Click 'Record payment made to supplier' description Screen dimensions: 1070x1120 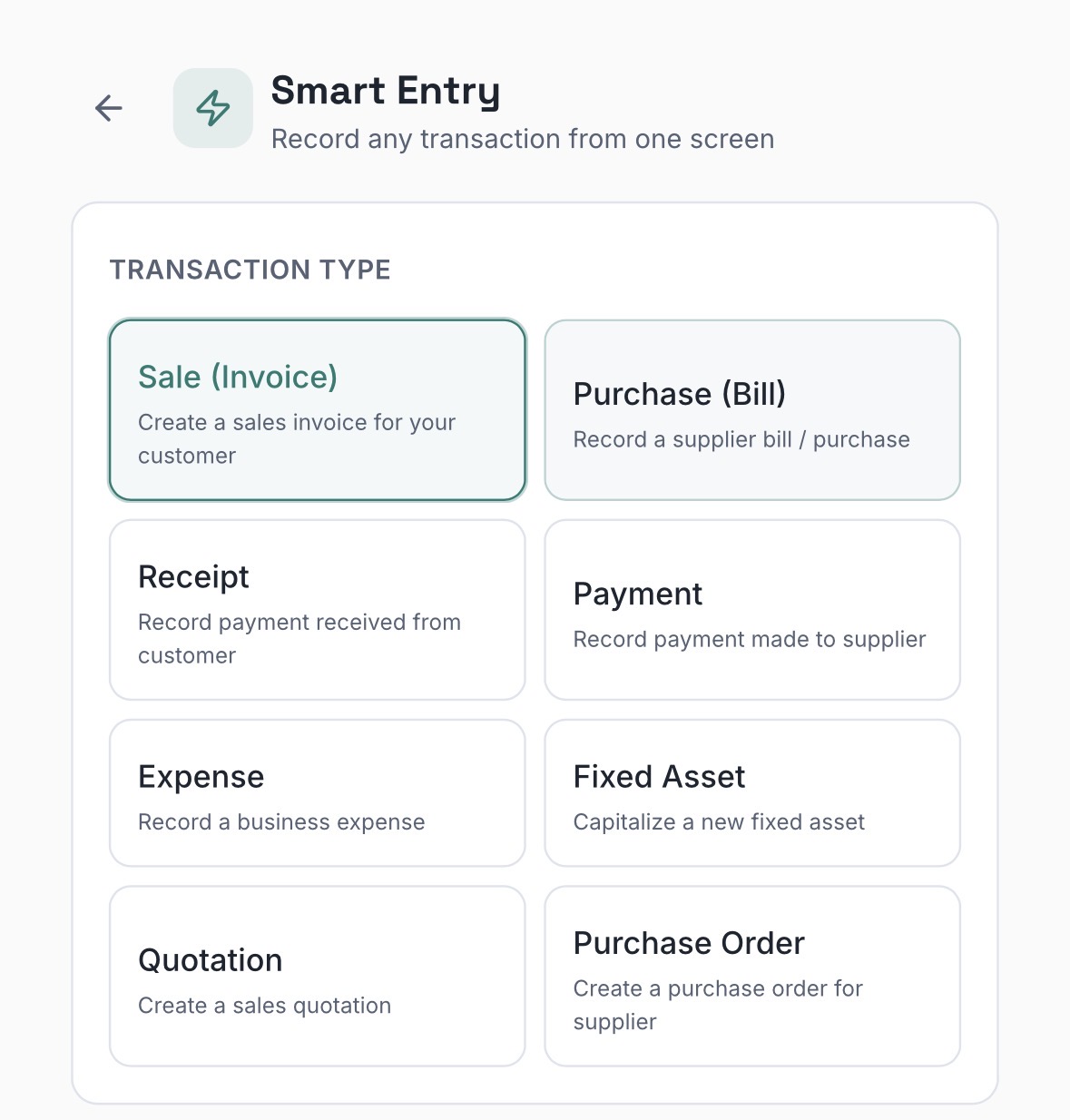750,640
